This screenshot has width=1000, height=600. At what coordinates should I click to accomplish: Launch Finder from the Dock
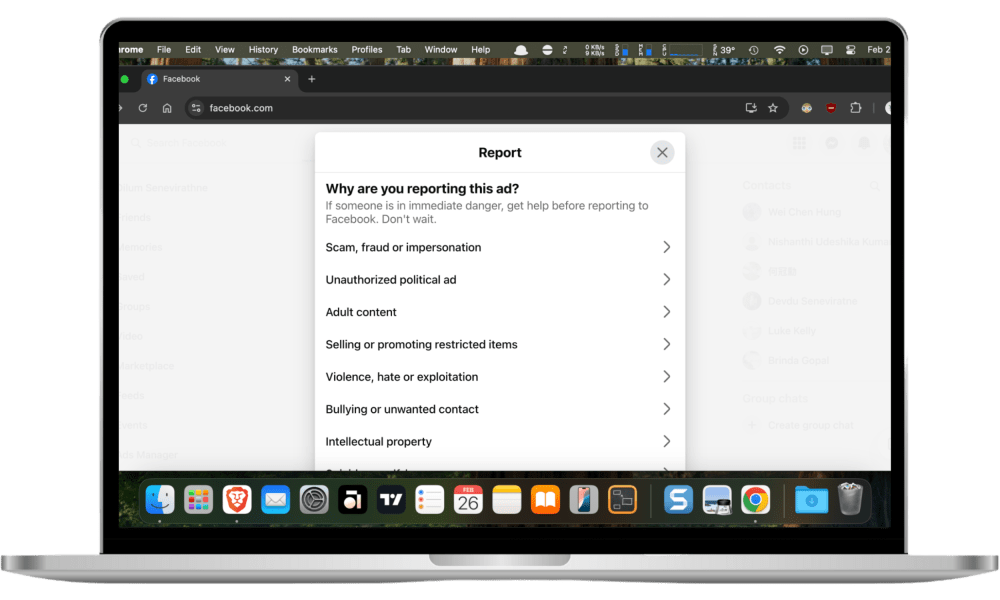[160, 500]
